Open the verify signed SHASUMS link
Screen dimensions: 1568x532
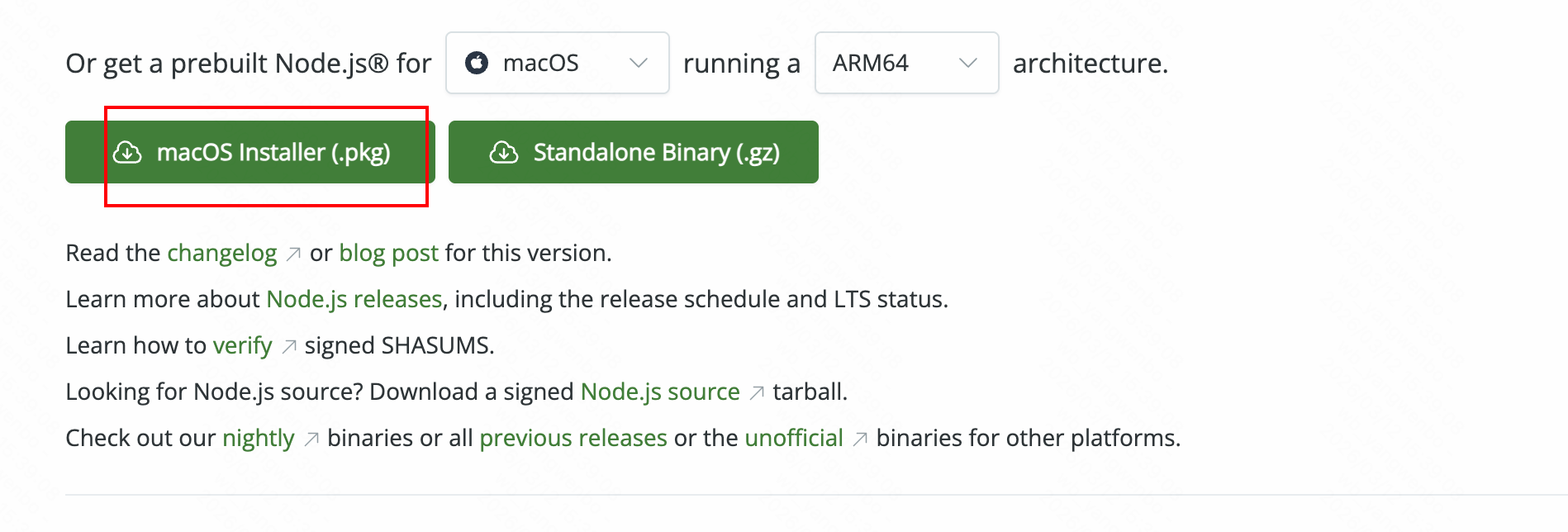pyautogui.click(x=242, y=345)
